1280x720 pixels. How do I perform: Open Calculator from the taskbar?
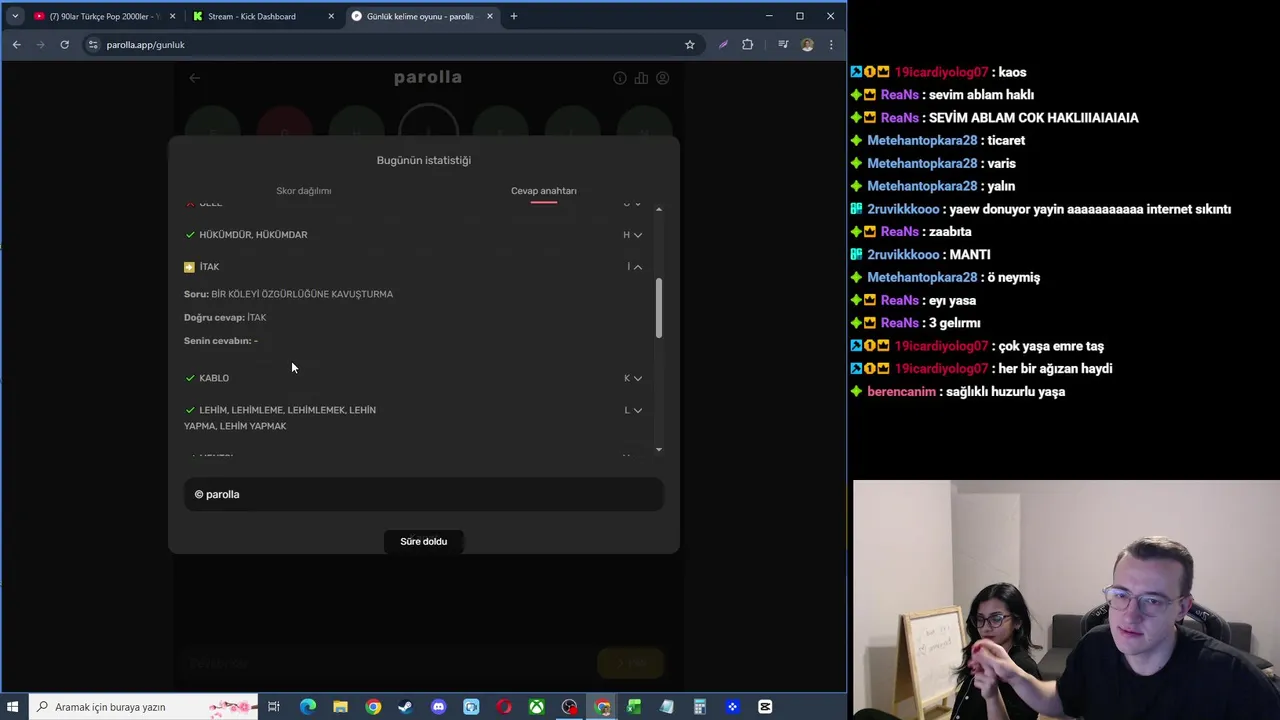tap(700, 707)
